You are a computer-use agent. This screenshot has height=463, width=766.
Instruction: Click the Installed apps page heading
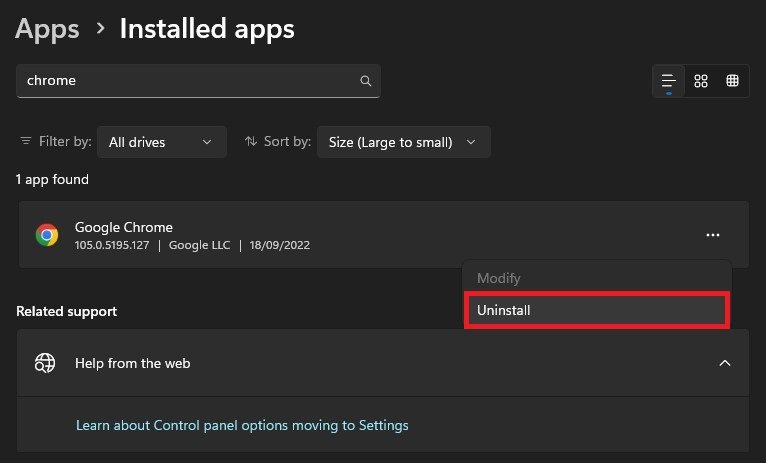[x=207, y=29]
